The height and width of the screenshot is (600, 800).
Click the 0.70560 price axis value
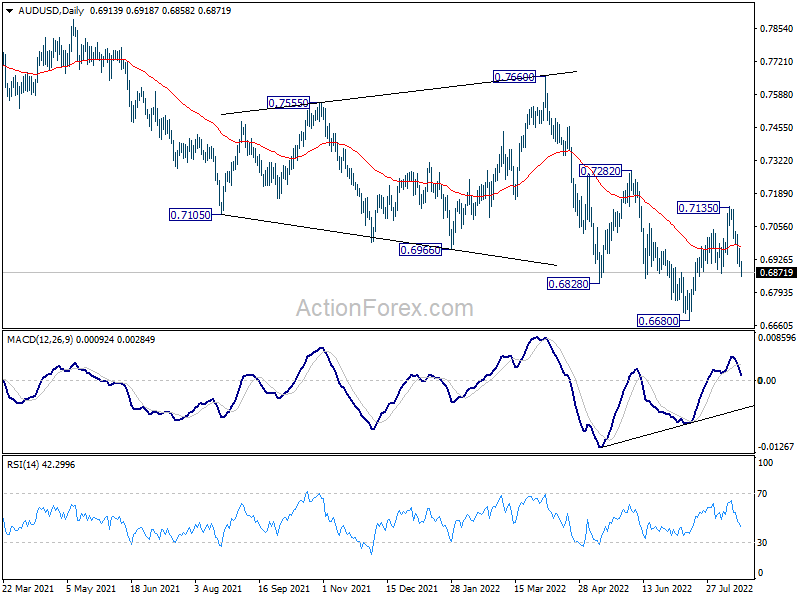pos(777,227)
